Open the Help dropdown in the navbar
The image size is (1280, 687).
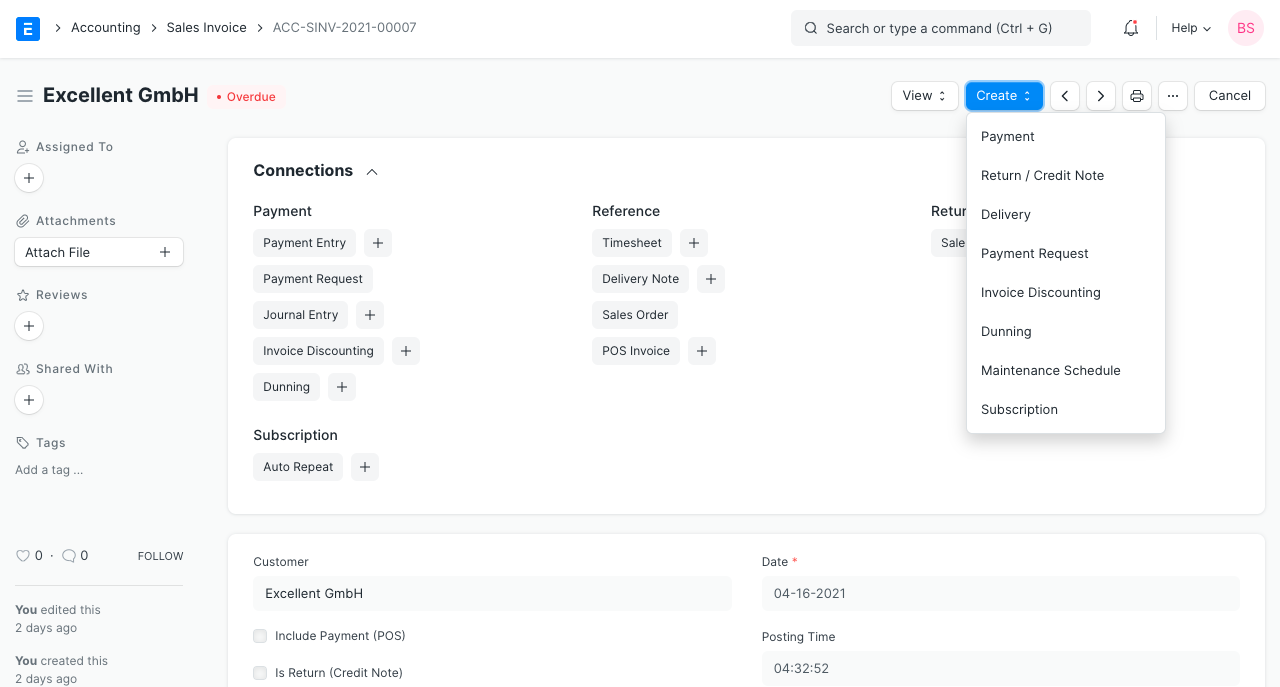1189,28
